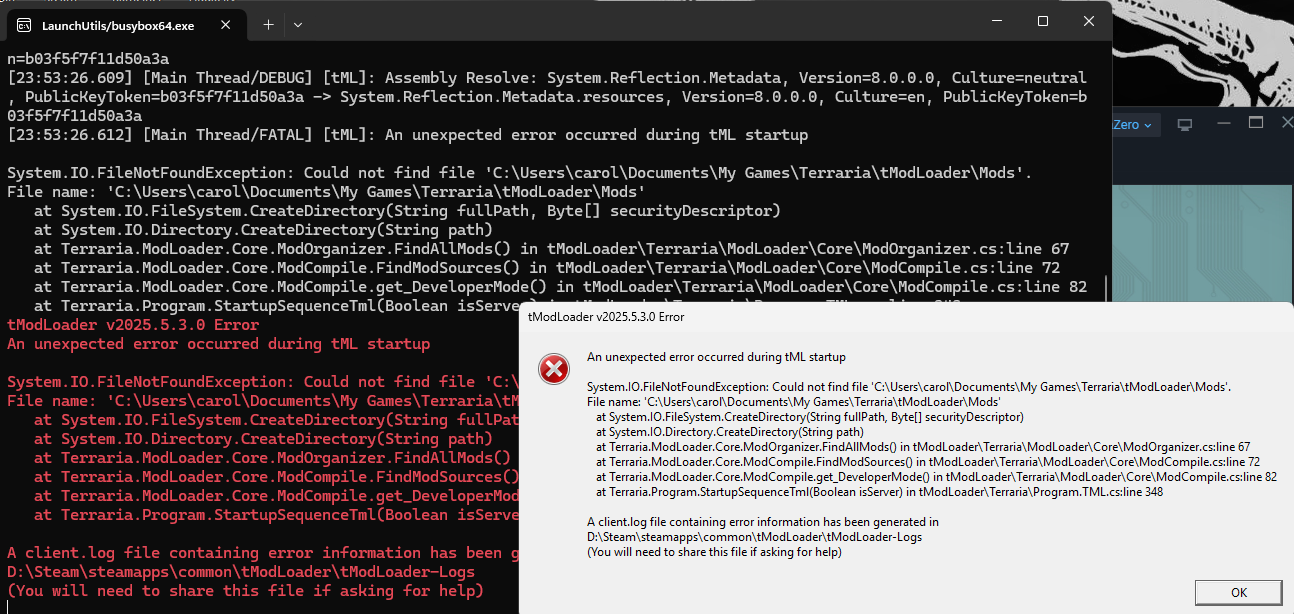1294x614 pixels.
Task: Minimize the terminal window
Action: click(x=996, y=21)
